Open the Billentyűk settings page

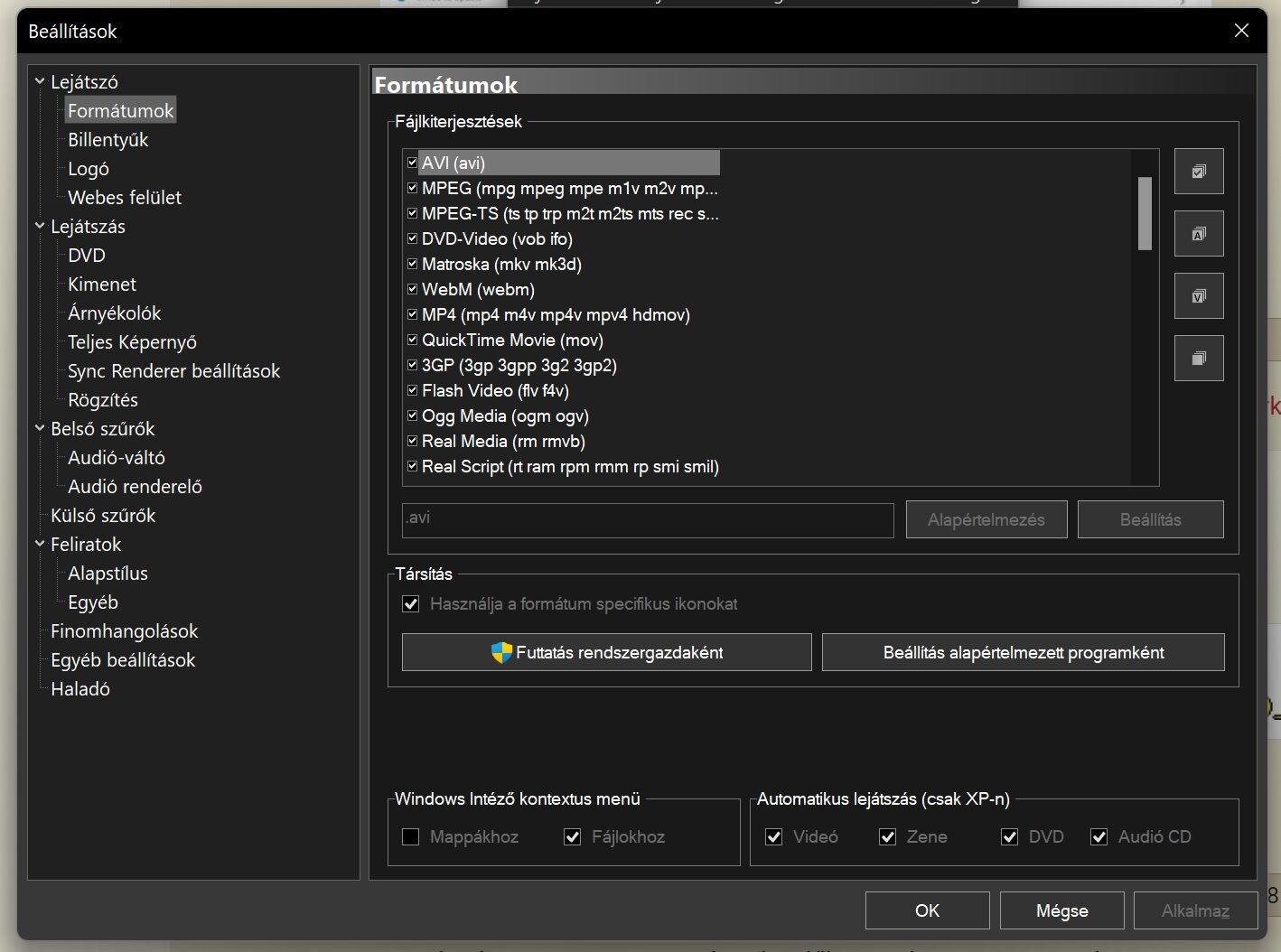[x=108, y=139]
